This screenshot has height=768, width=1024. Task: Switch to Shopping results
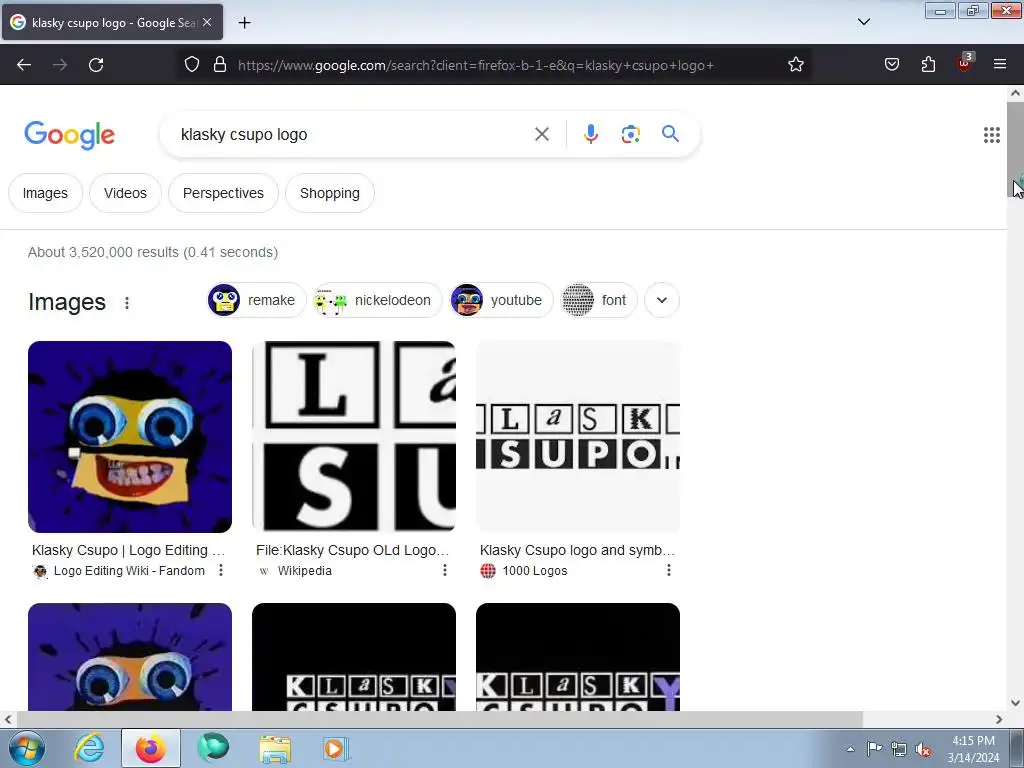click(330, 193)
